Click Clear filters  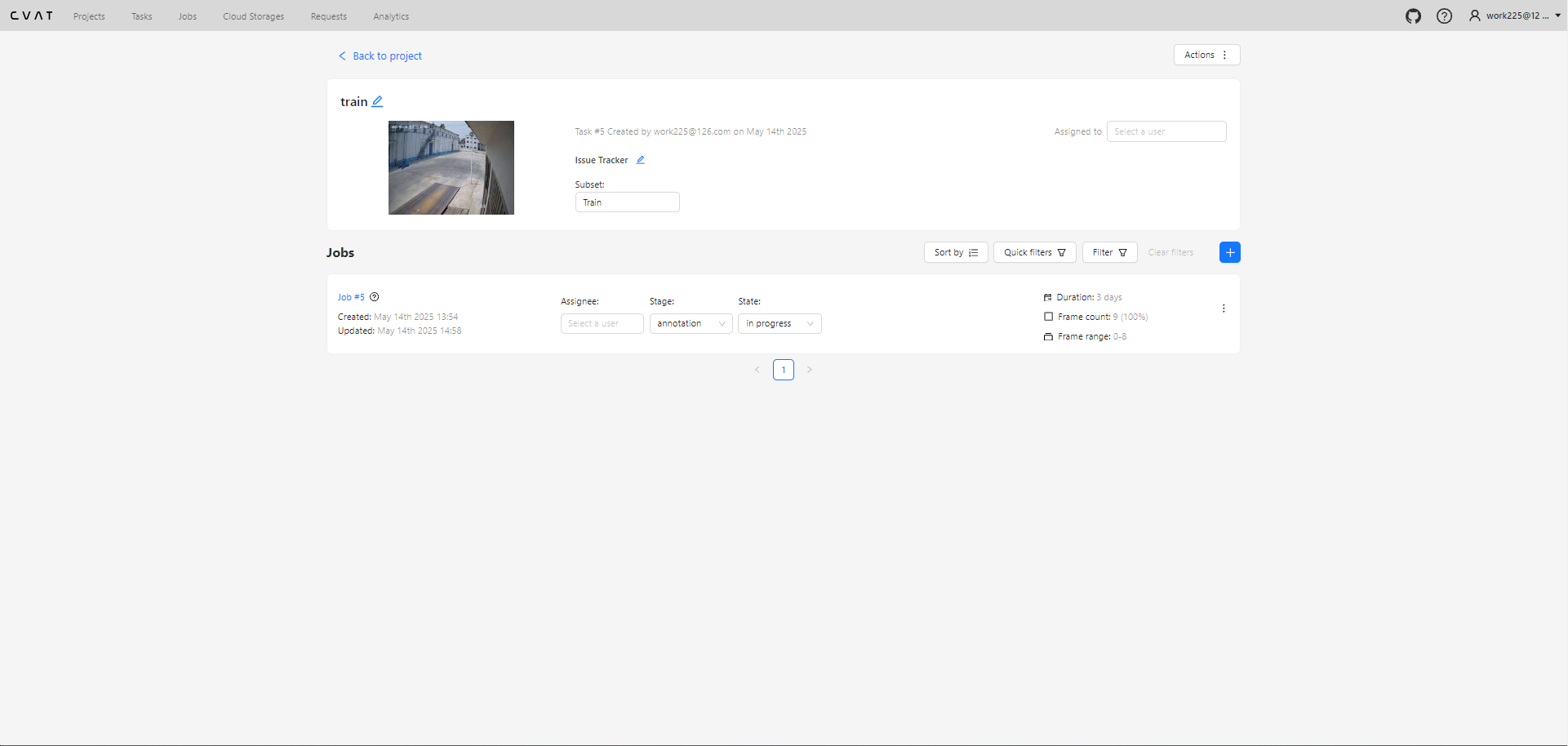pyautogui.click(x=1170, y=252)
